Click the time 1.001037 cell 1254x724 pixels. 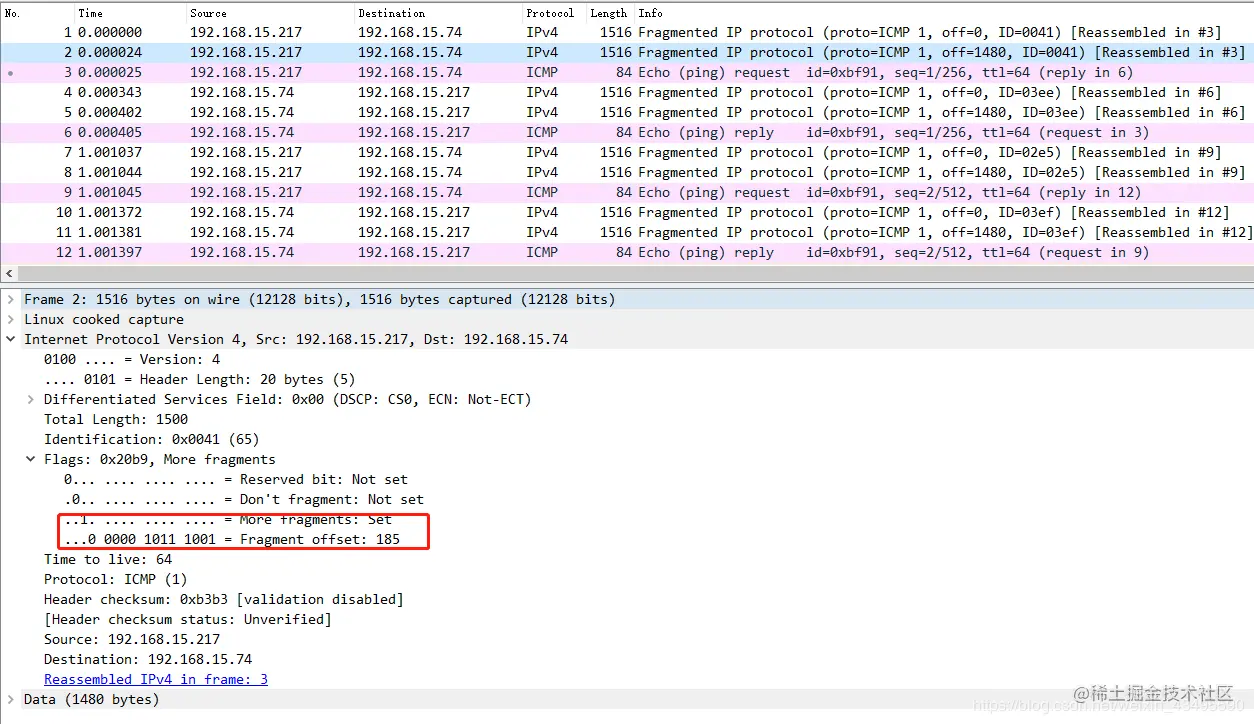110,152
